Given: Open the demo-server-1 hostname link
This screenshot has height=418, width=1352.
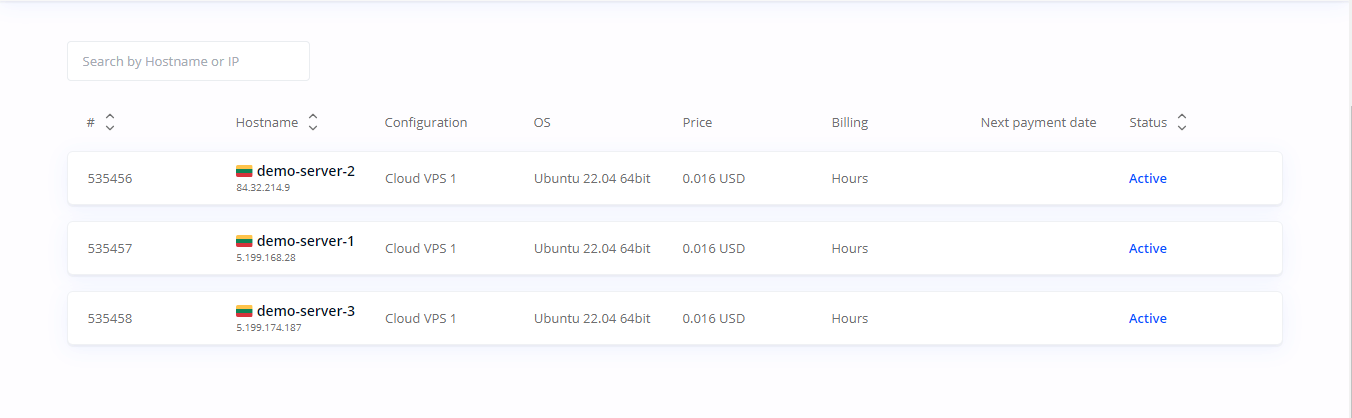Looking at the screenshot, I should click(x=305, y=241).
